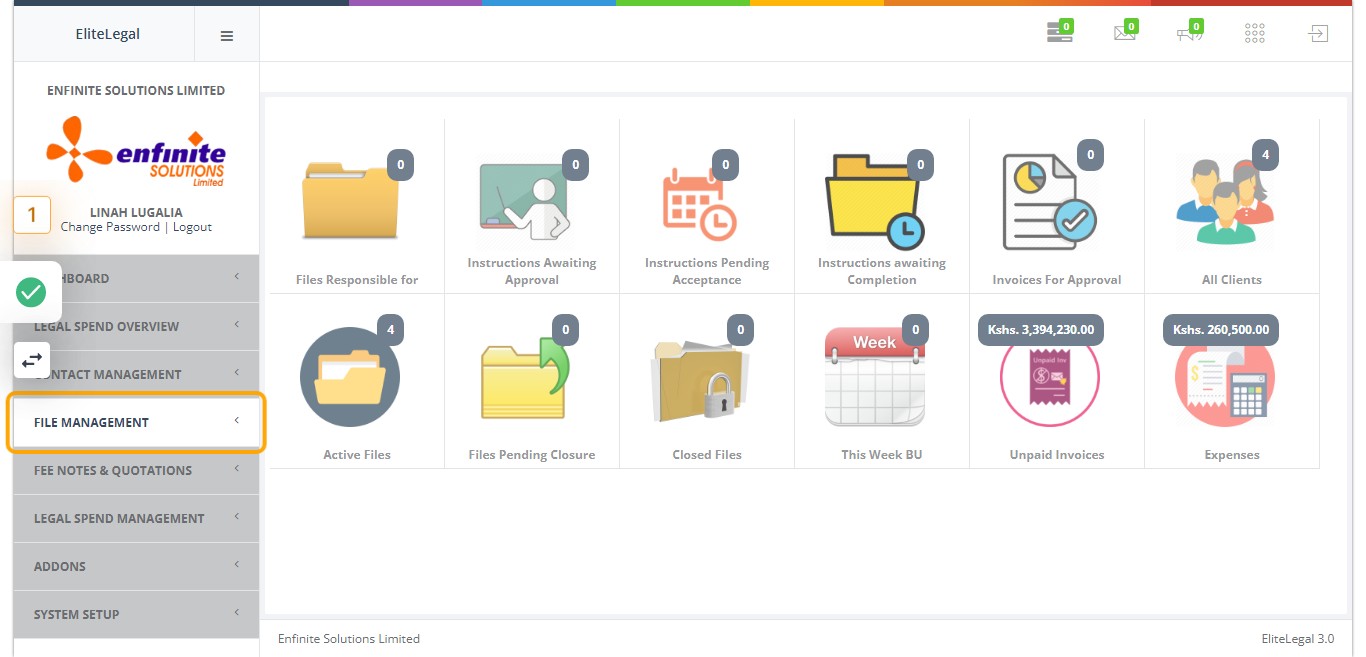Open the Closed Files padlock folder icon

700,378
